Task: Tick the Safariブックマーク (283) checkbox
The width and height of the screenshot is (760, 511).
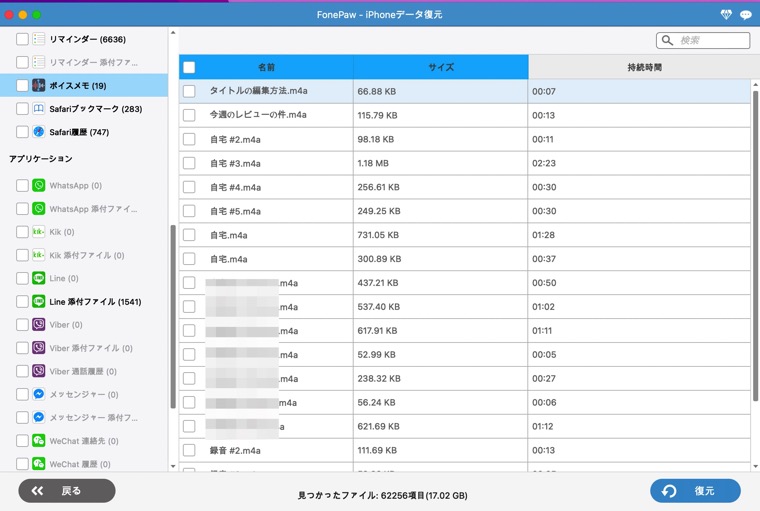Action: click(22, 109)
